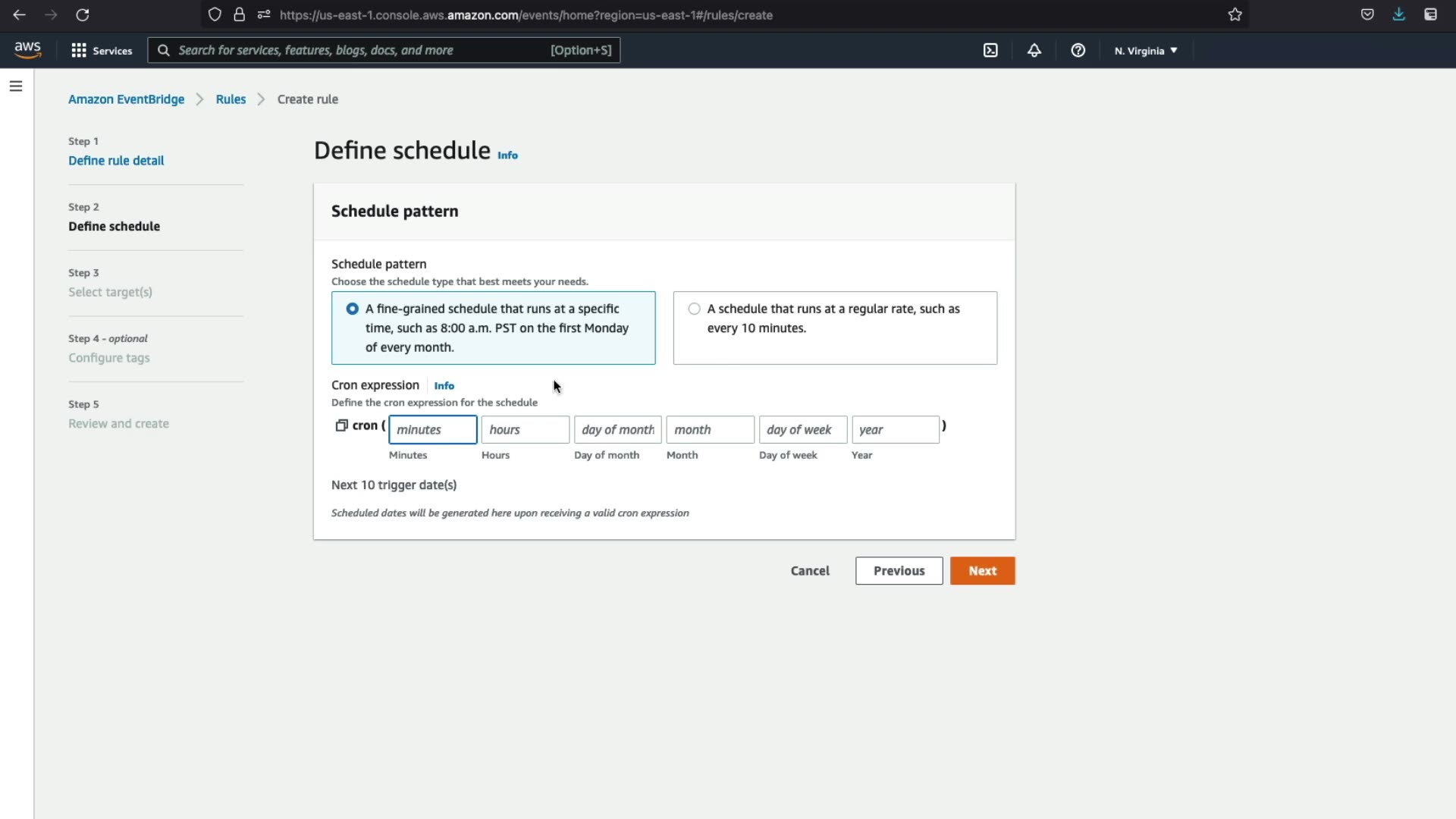Screen dimensions: 1456x819
Task: Open the Services grid menu
Action: 102,50
